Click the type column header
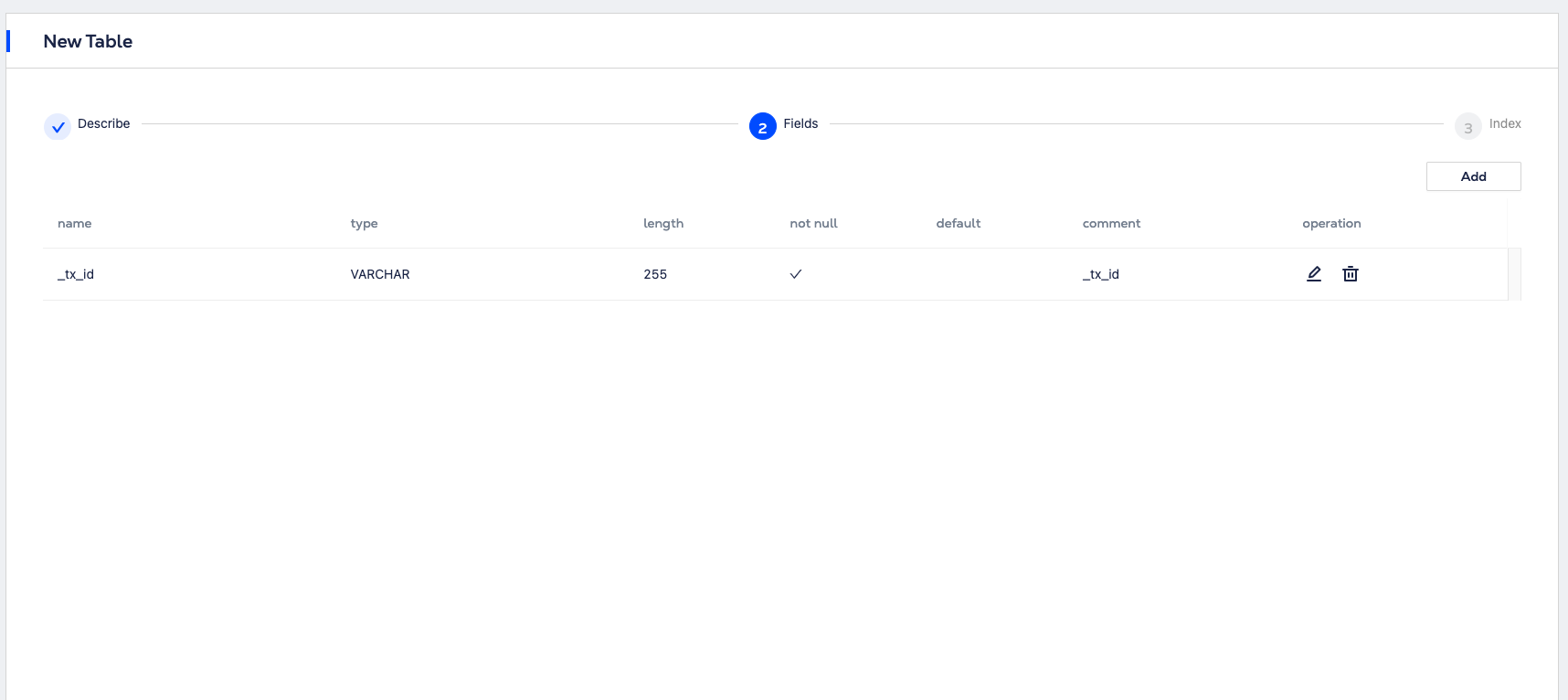This screenshot has height=700, width=1568. 364,223
